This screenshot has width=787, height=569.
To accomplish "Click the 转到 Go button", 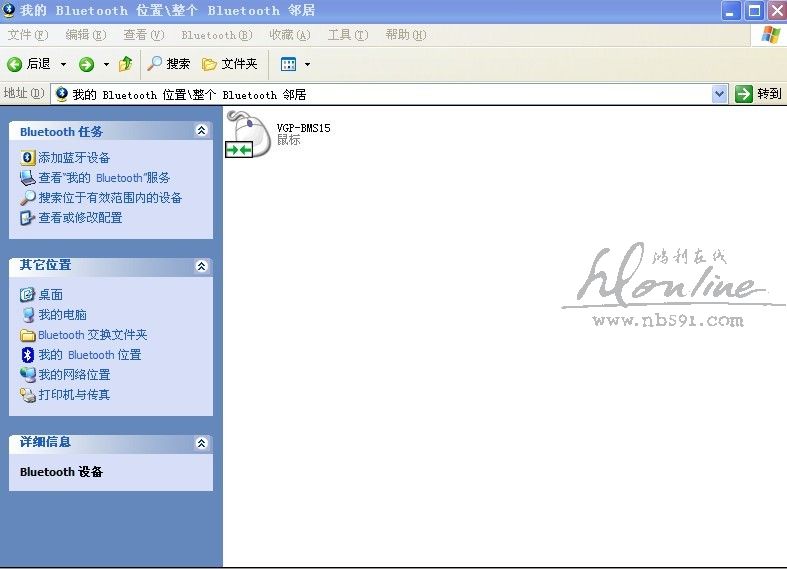I will [x=758, y=94].
